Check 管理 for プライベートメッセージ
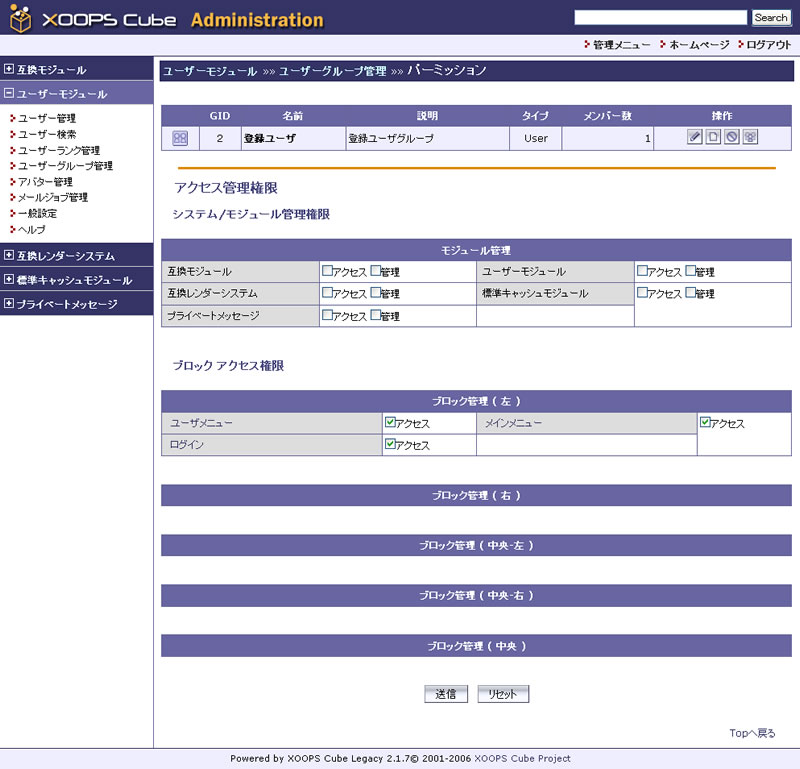 pyautogui.click(x=376, y=315)
